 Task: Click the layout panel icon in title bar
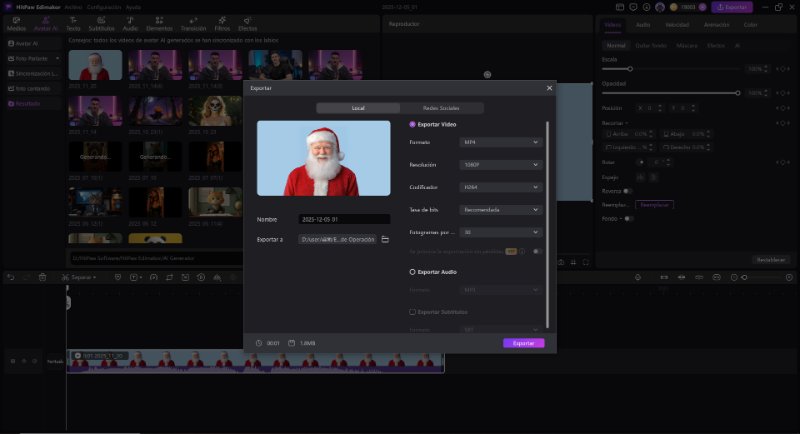[x=620, y=7]
